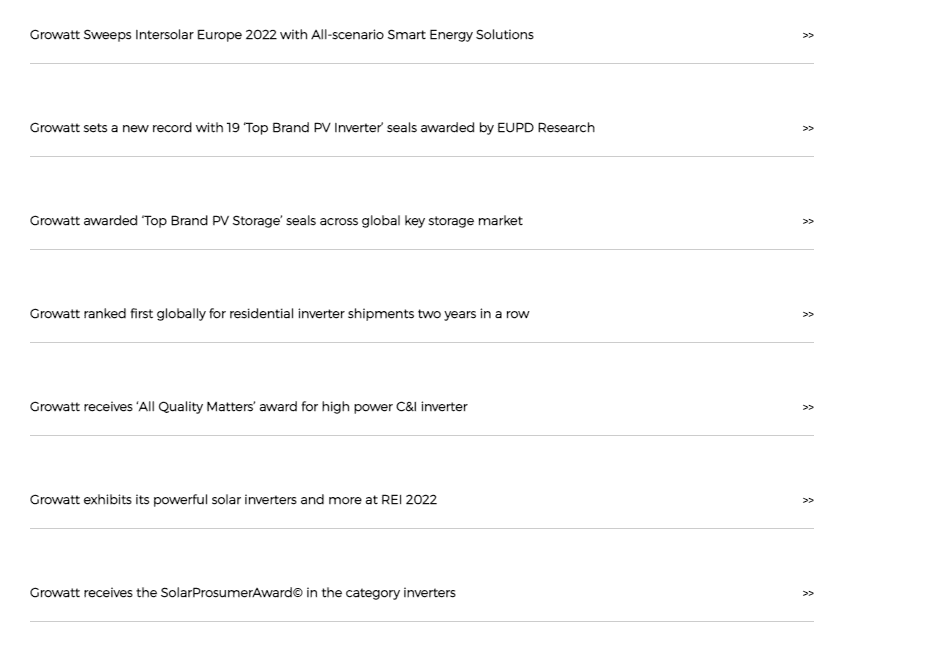
Task: Click the arrow beside Intersolar Europe 2022 headline
Action: pyautogui.click(x=808, y=35)
